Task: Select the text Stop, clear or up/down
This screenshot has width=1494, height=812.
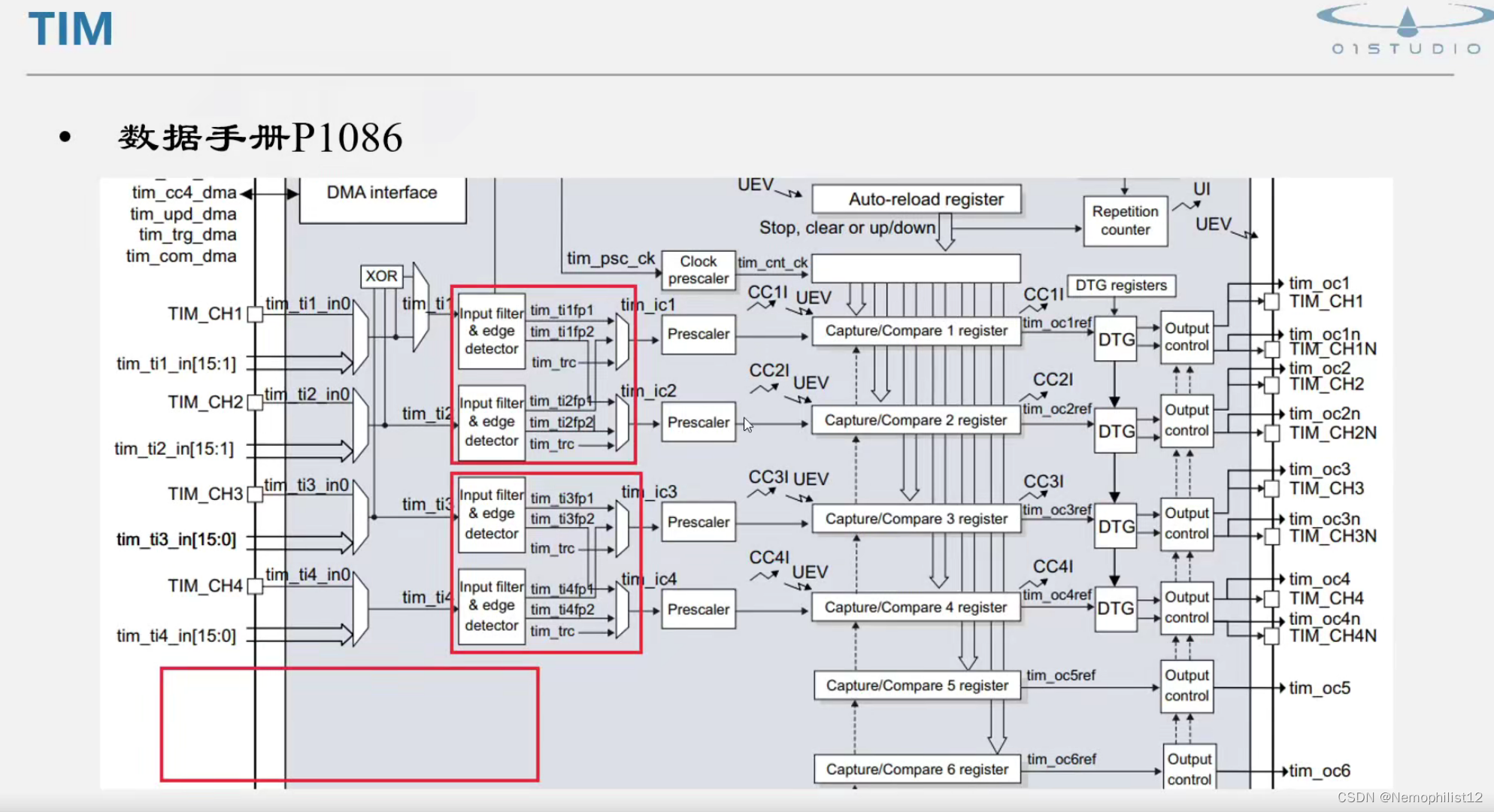Action: coord(847,228)
